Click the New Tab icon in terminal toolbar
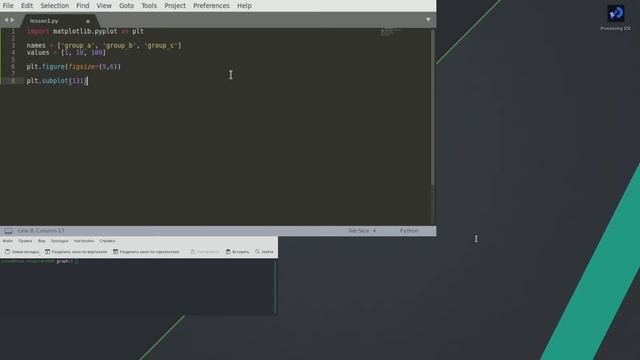The width and height of the screenshot is (640, 360). coord(7,252)
